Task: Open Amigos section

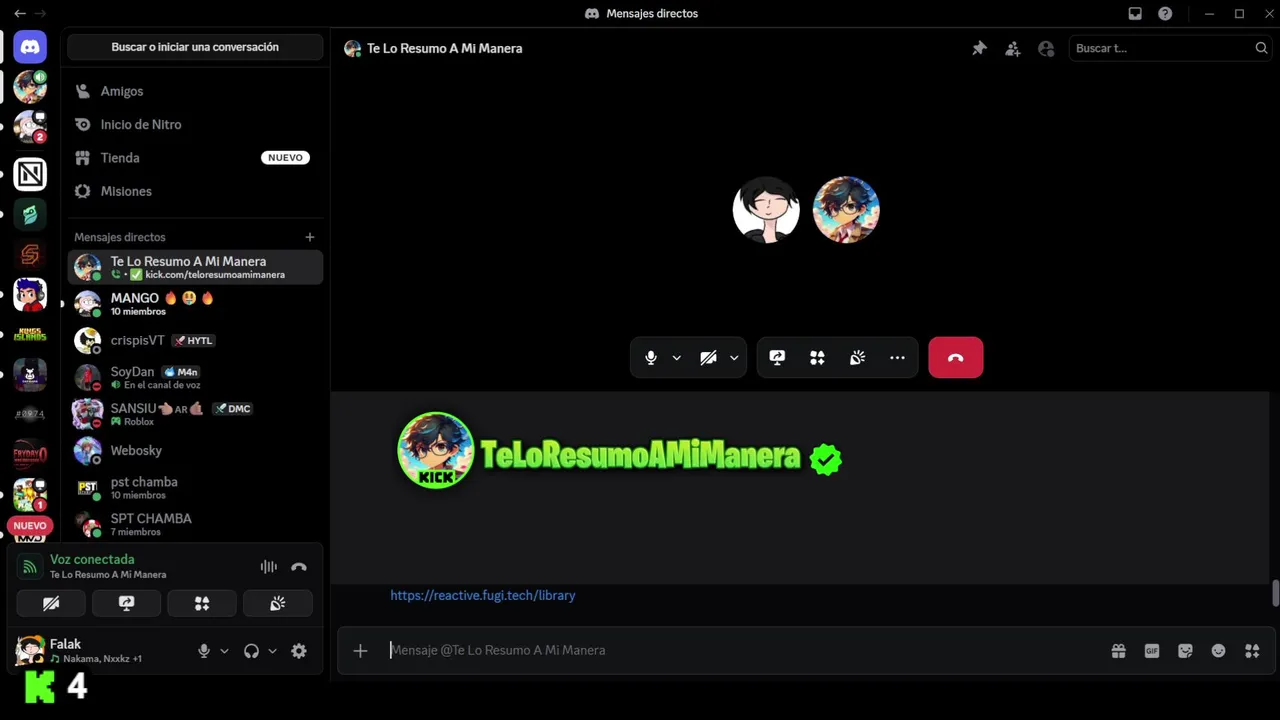Action: (195, 91)
